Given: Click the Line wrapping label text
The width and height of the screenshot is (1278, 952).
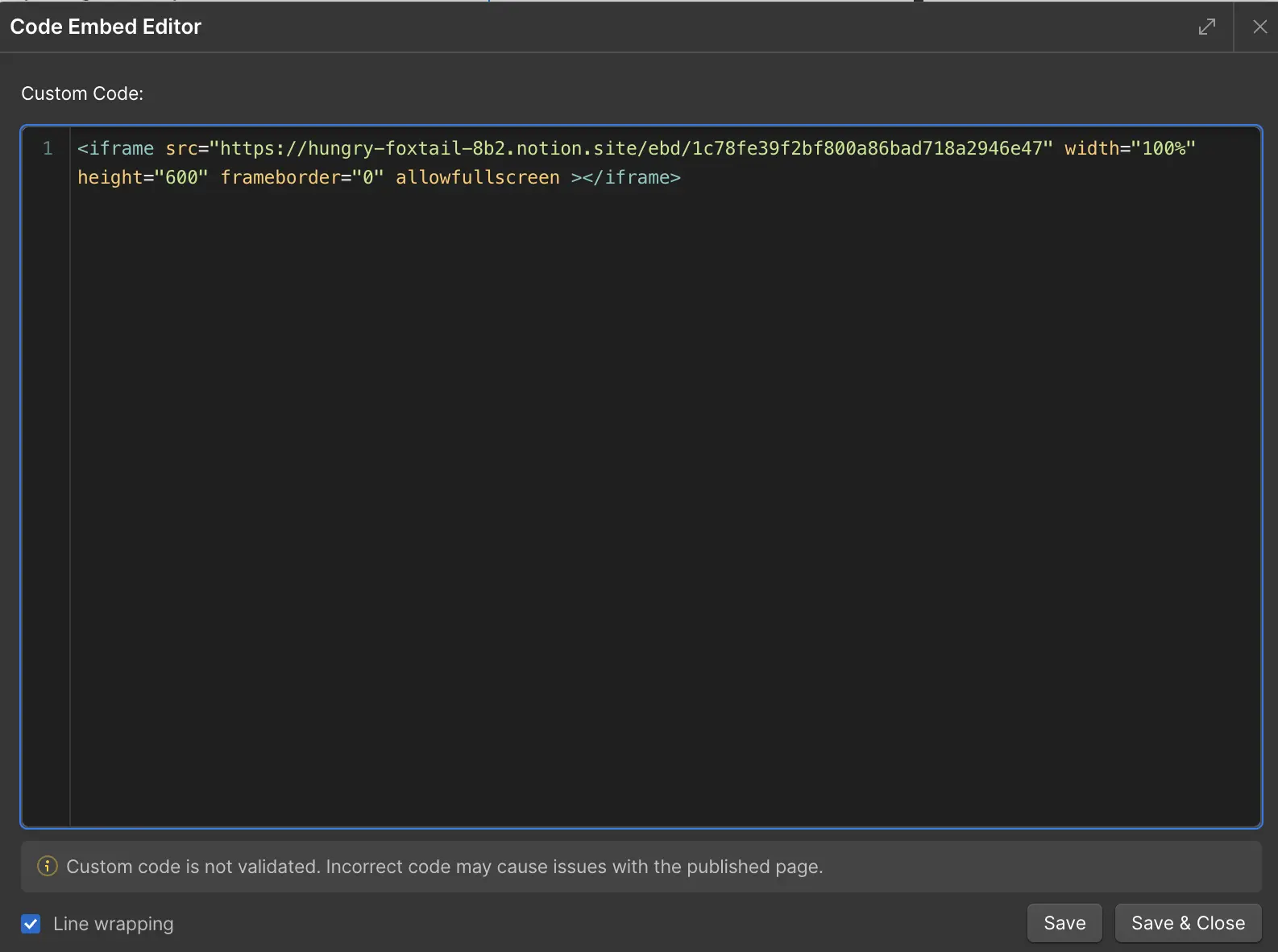Looking at the screenshot, I should point(113,924).
